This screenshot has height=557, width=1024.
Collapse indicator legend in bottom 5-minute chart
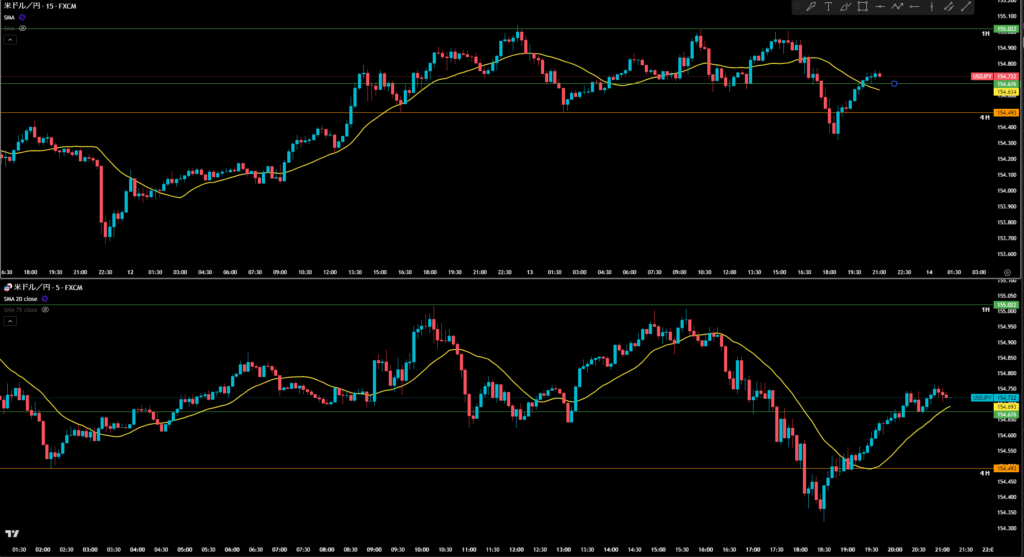8,323
